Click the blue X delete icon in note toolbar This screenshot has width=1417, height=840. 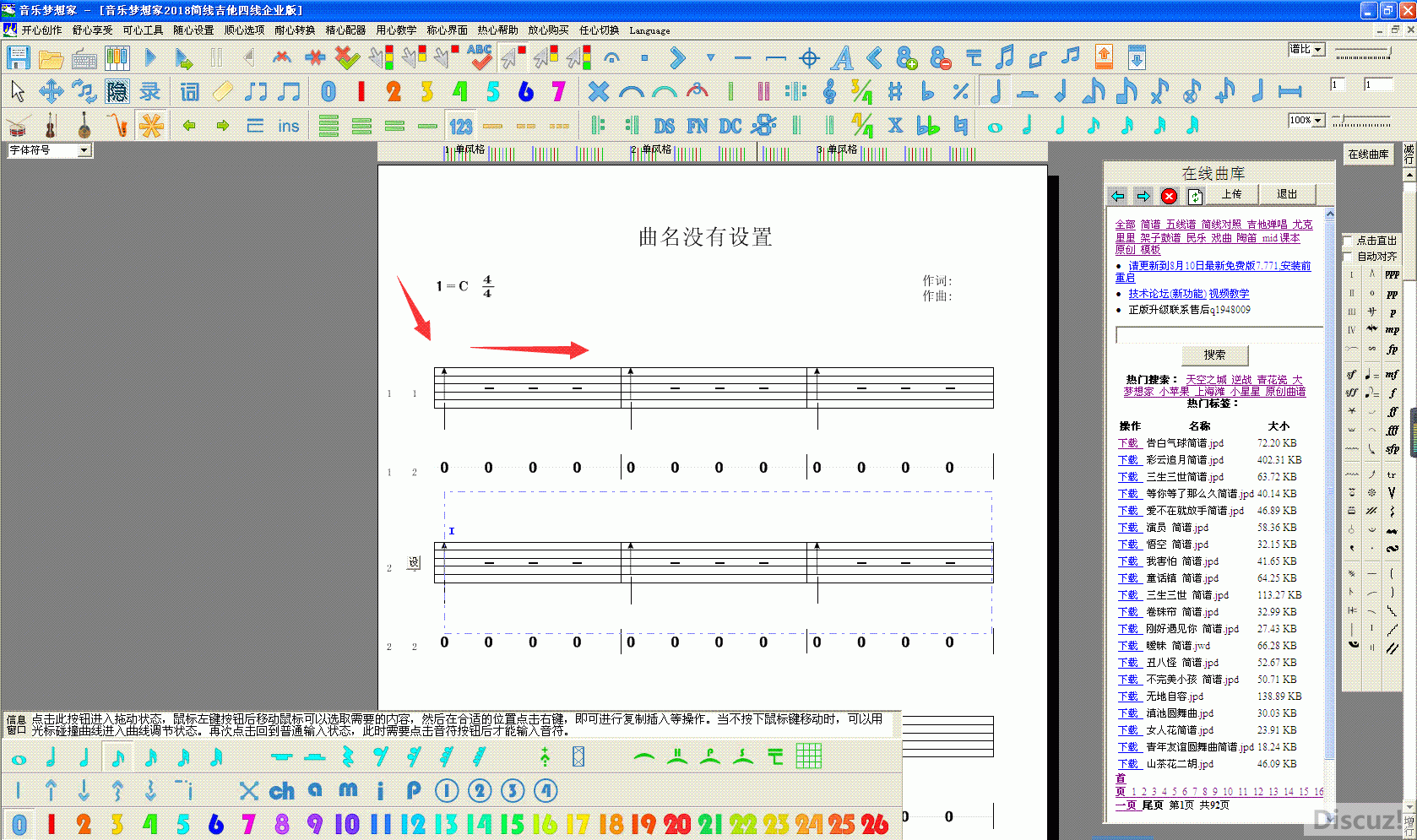[598, 90]
